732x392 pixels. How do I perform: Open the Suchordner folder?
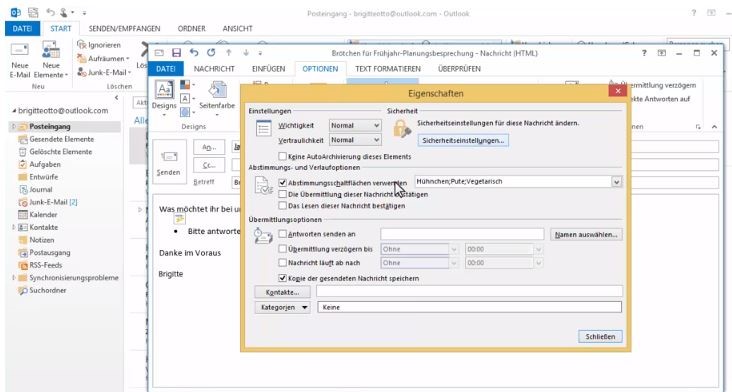pyautogui.click(x=48, y=290)
